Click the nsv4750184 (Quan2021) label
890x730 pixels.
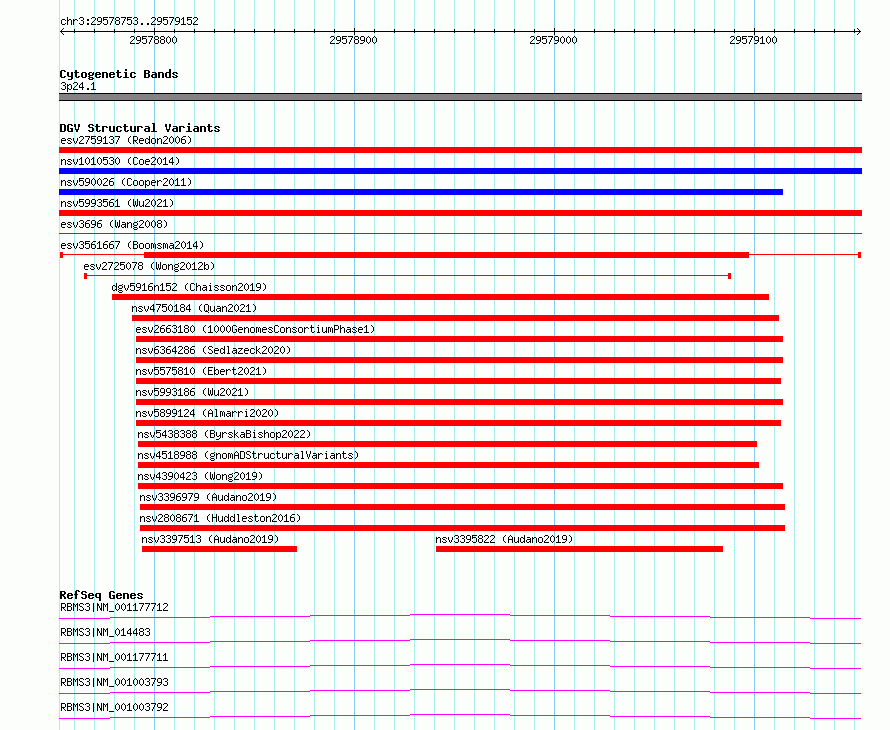[194, 308]
